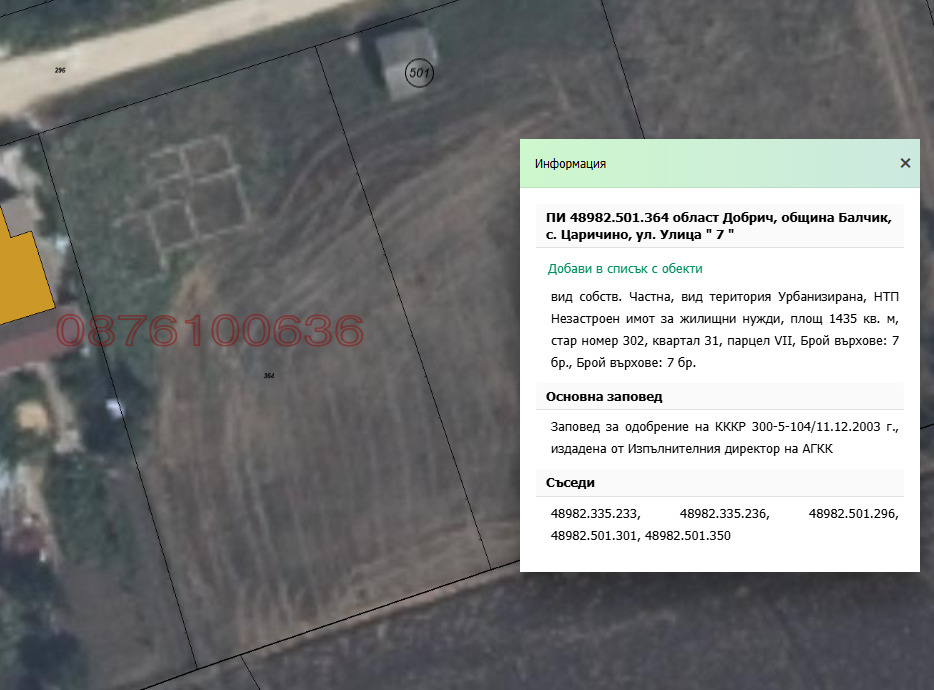
Task: Click neighbor parcel 48982.501.301
Action: tap(595, 536)
